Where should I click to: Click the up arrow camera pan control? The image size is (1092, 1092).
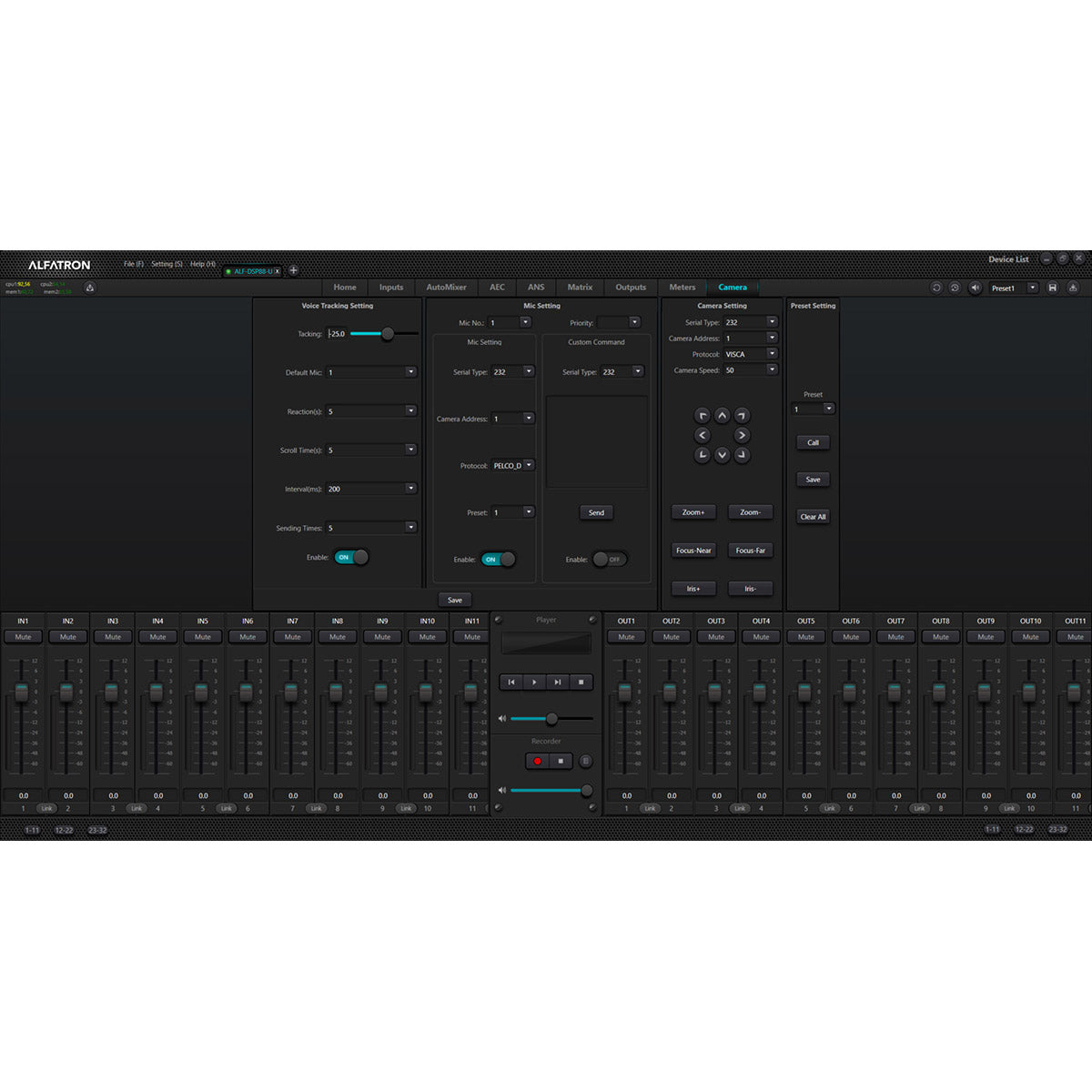coord(722,416)
